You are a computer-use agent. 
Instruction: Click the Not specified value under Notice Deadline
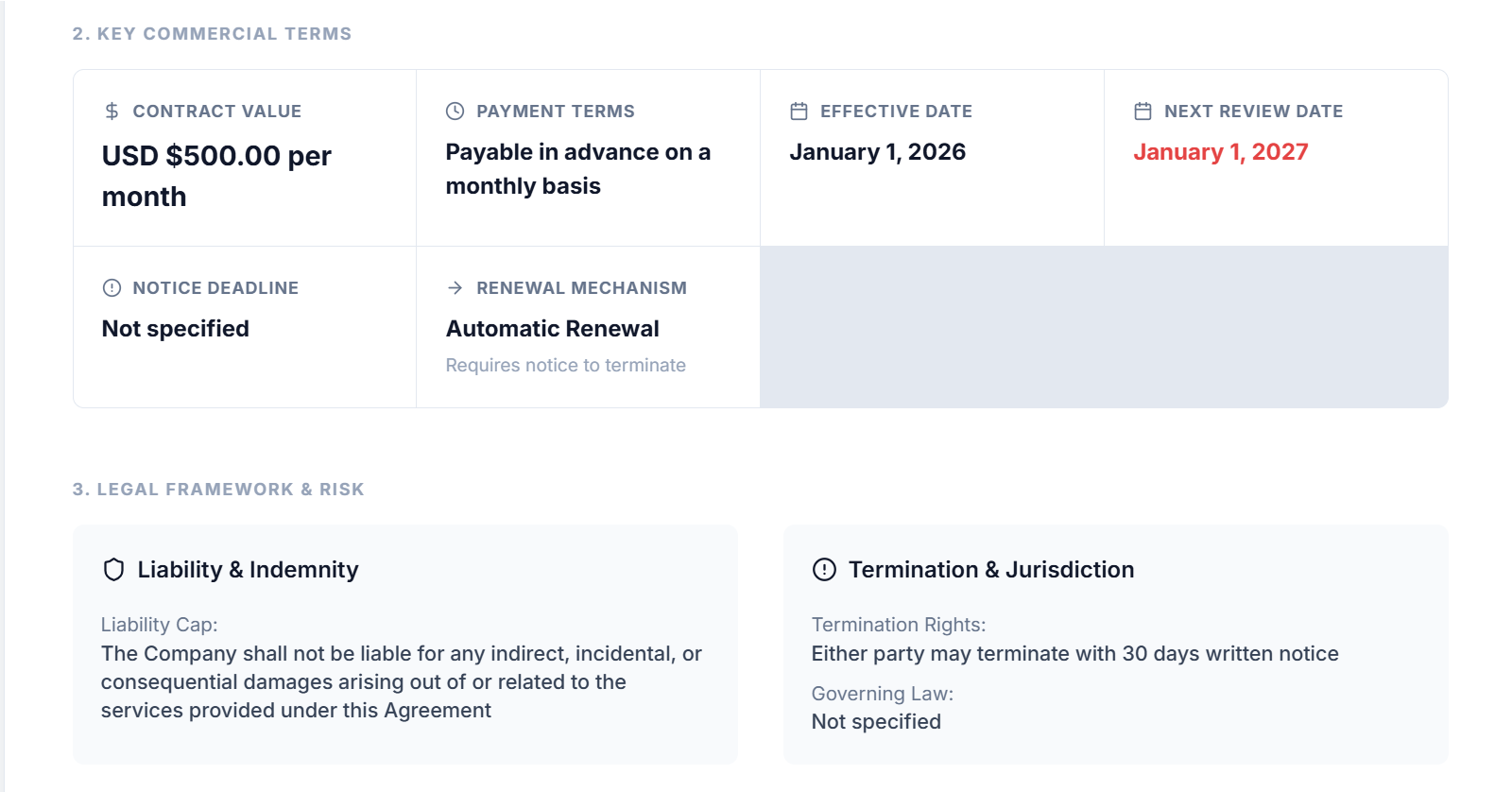(175, 329)
